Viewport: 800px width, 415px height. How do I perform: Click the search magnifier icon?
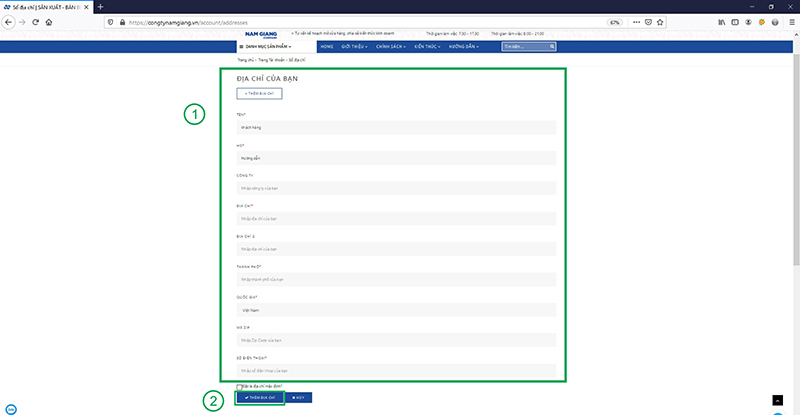pos(552,46)
